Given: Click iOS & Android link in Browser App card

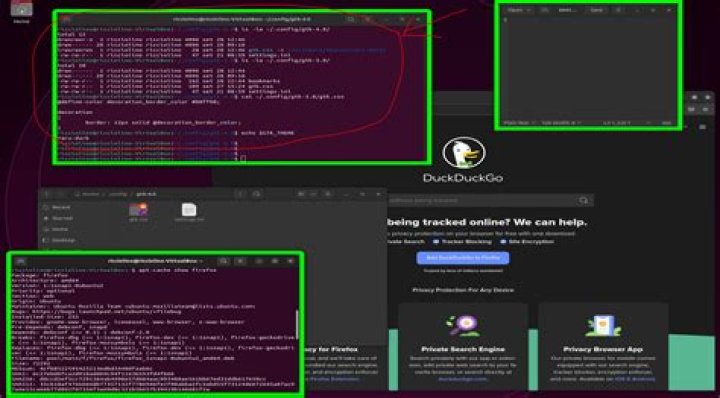Looking at the screenshot, I should 636,379.
